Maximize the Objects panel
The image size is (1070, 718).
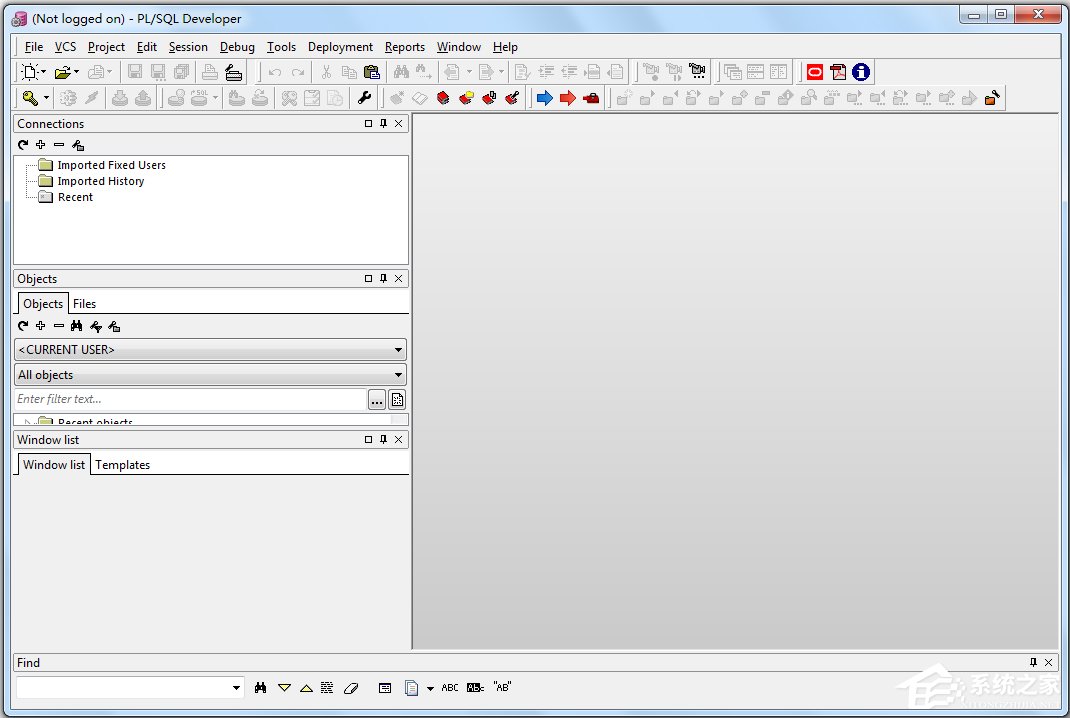pos(368,278)
